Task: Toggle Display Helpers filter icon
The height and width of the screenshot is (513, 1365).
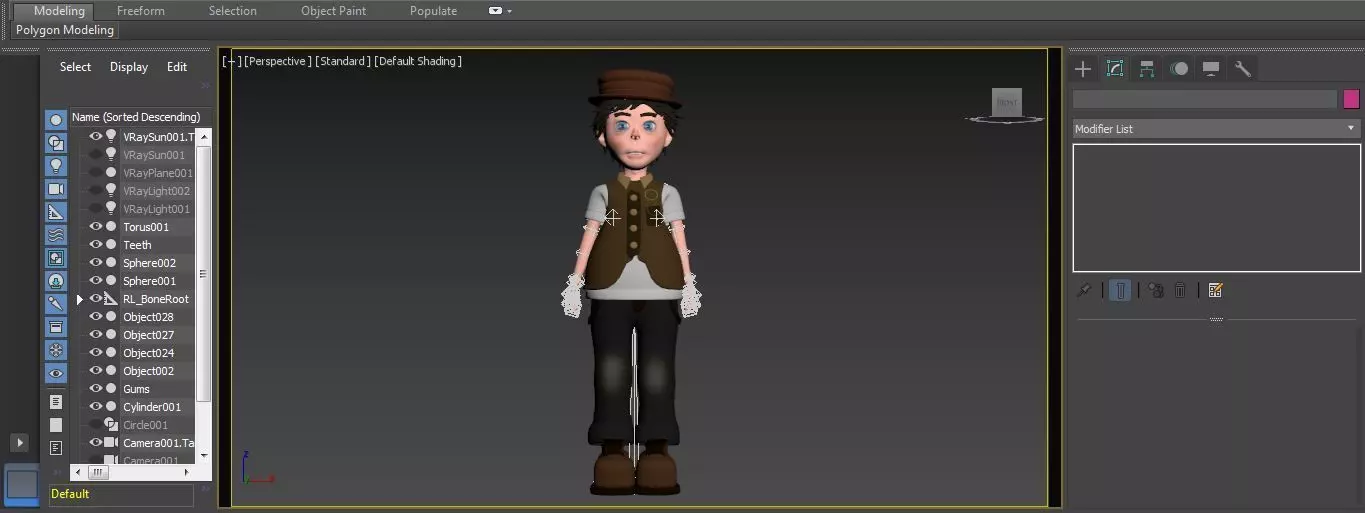Action: (x=56, y=212)
